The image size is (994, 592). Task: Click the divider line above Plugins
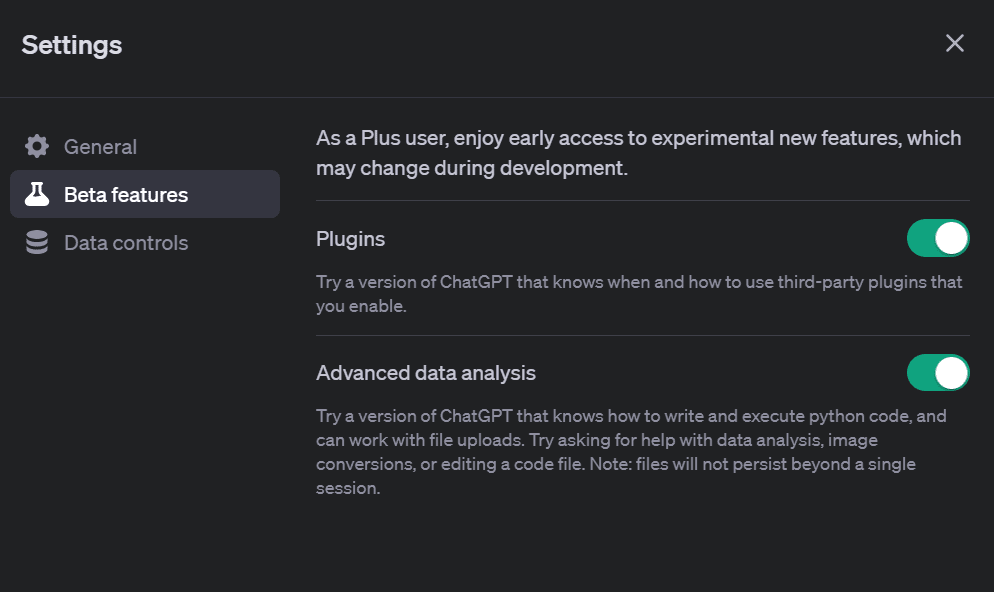[642, 200]
